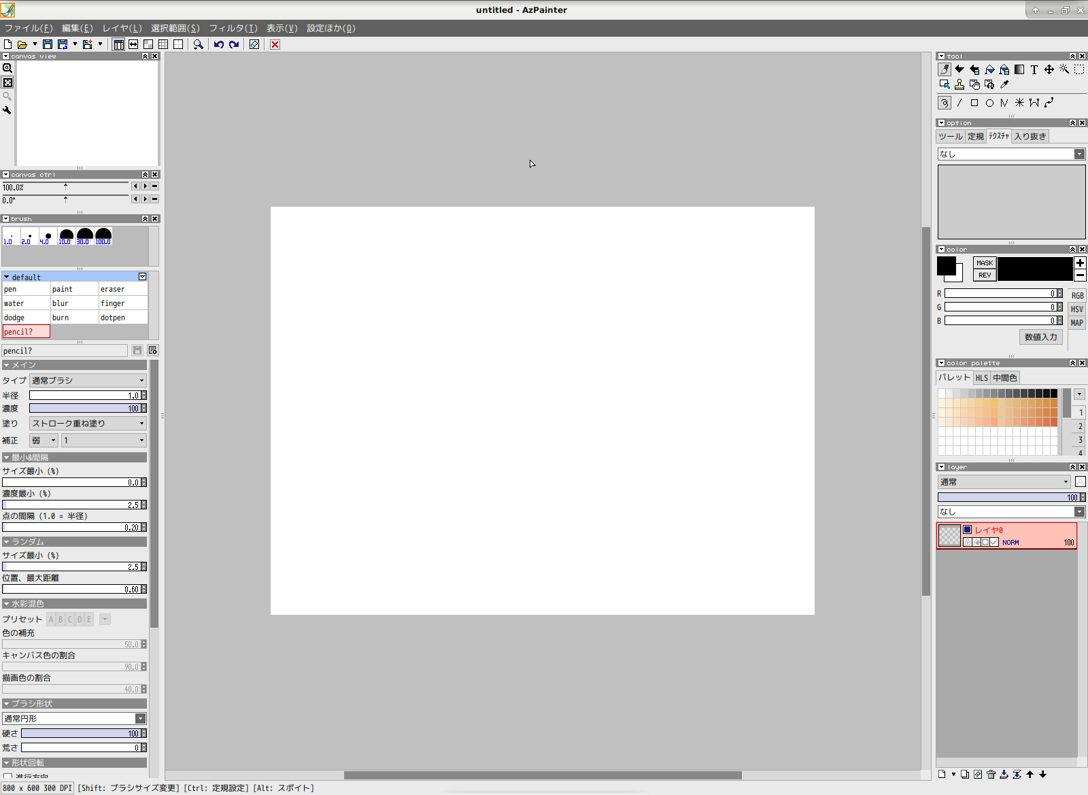Open the brush タイプ dropdown
Viewport: 1088px width, 795px height.
click(x=87, y=381)
